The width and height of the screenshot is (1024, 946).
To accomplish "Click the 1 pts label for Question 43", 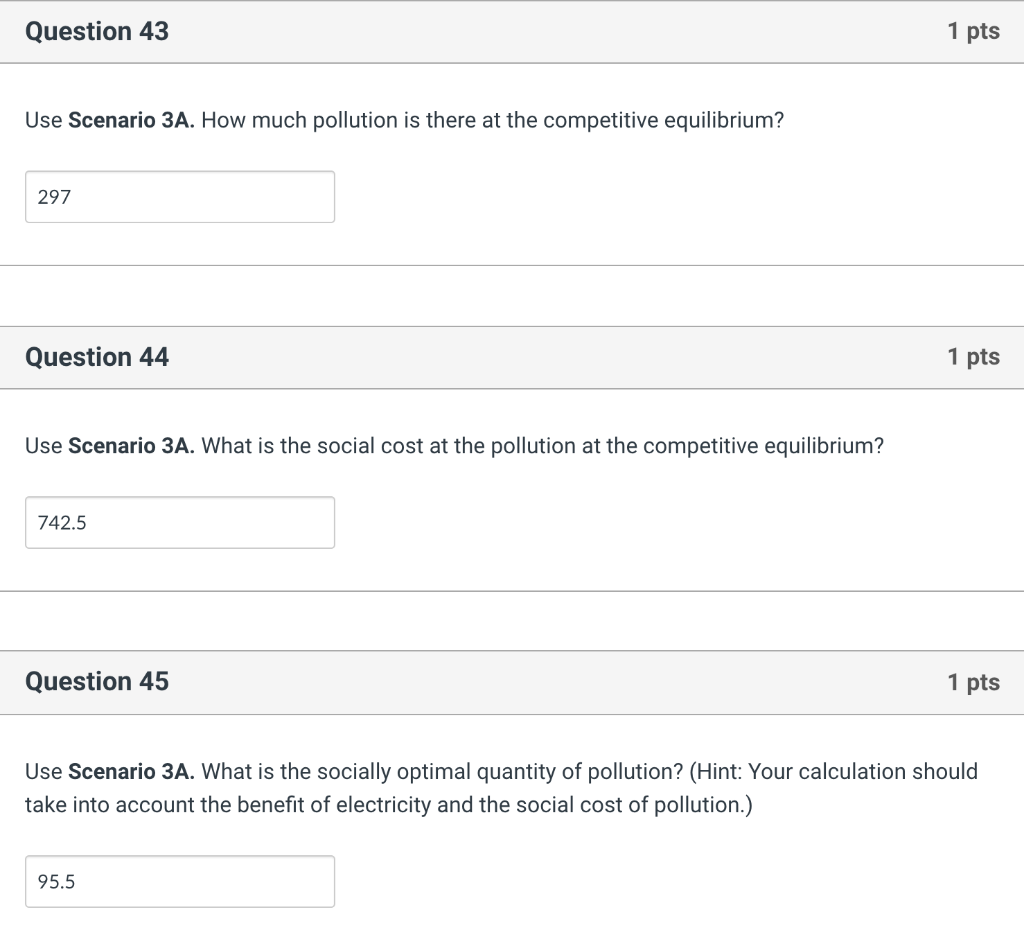I will [973, 31].
